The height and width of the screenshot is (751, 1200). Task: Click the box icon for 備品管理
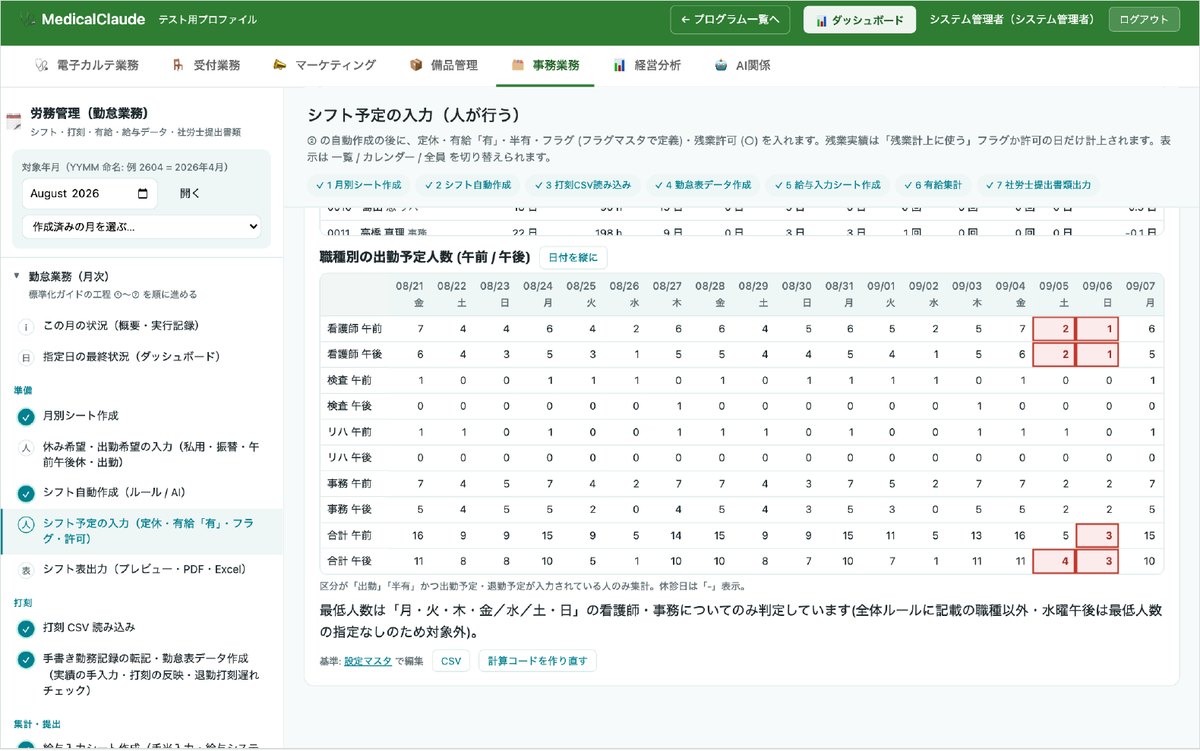tap(416, 65)
